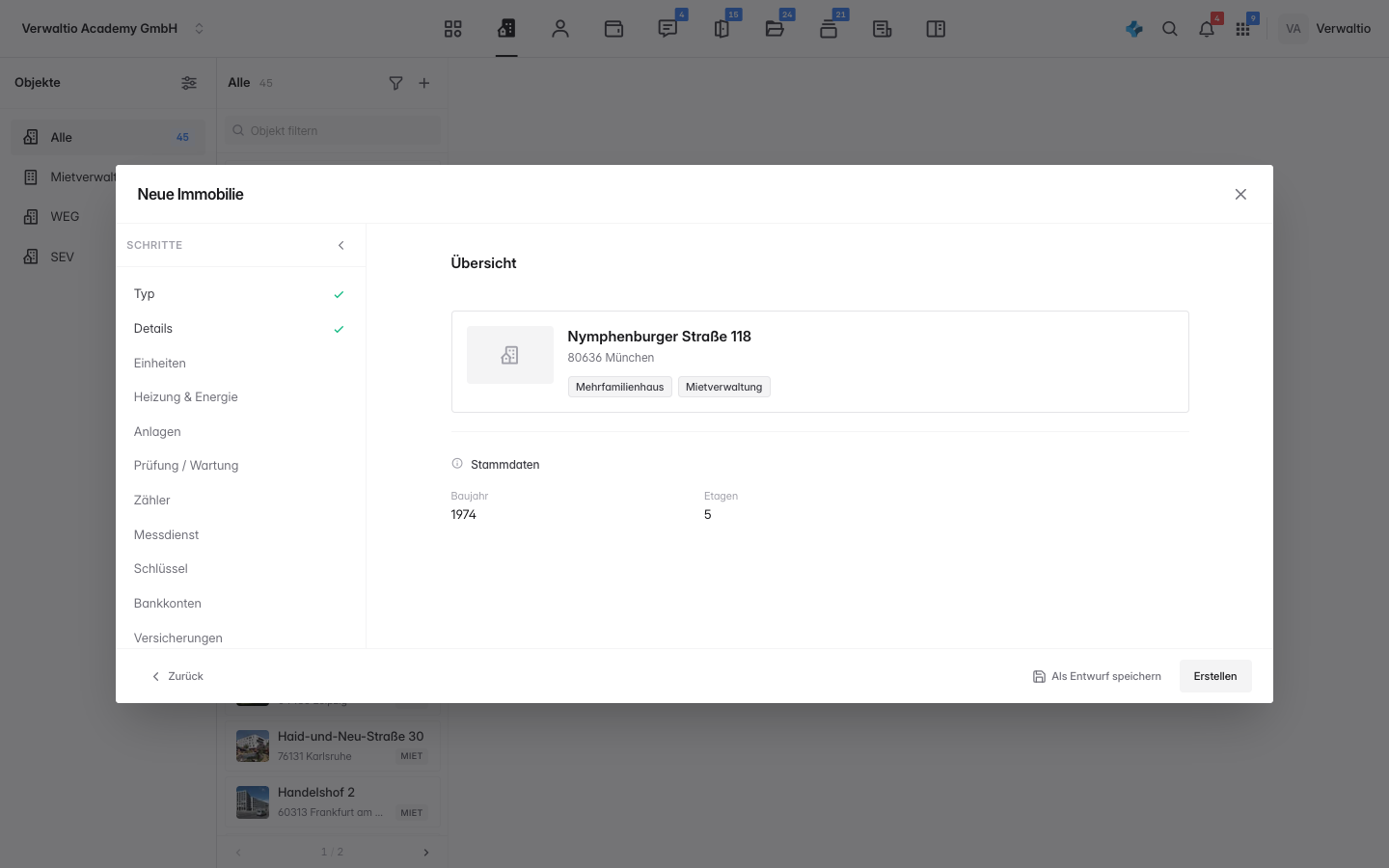
Task: Select the Schlüssel step
Action: 240,569
